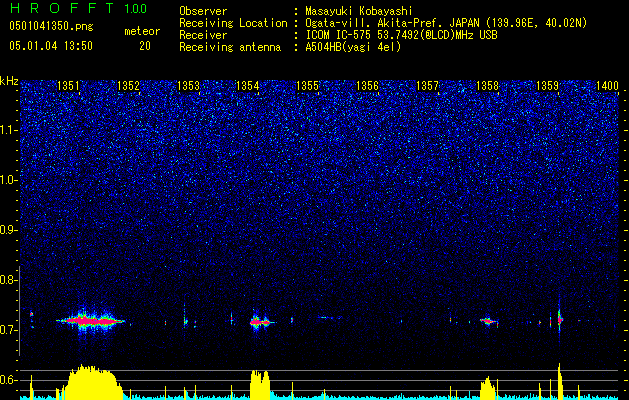
Task: Click the yellow power peak near 1358
Action: pos(488,387)
